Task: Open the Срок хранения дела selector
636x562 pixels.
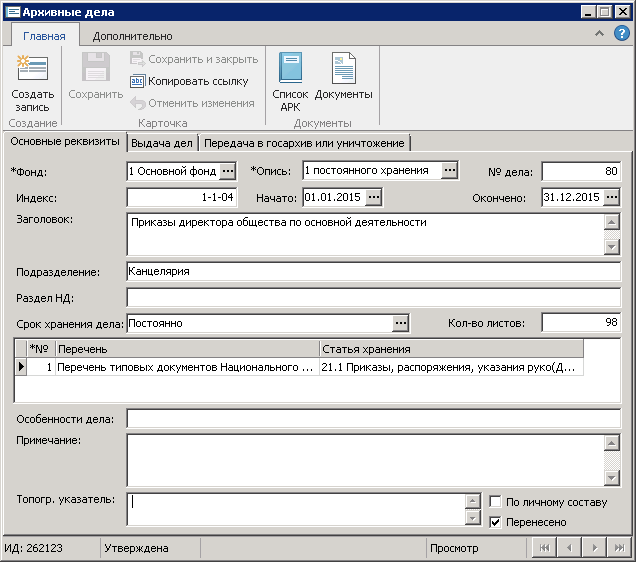Action: tap(400, 323)
